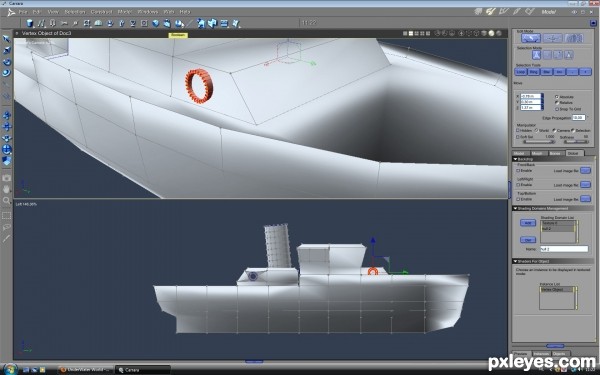Click the blue sphere icon in the top toolbar

[156, 23]
